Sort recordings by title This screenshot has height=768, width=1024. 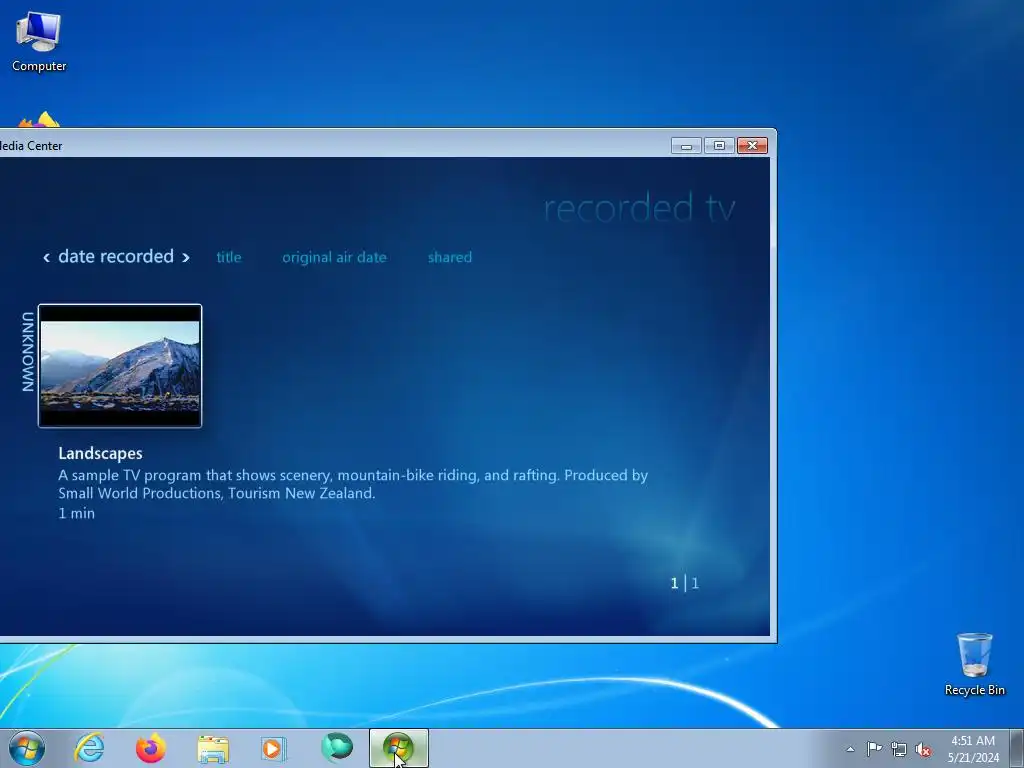229,257
